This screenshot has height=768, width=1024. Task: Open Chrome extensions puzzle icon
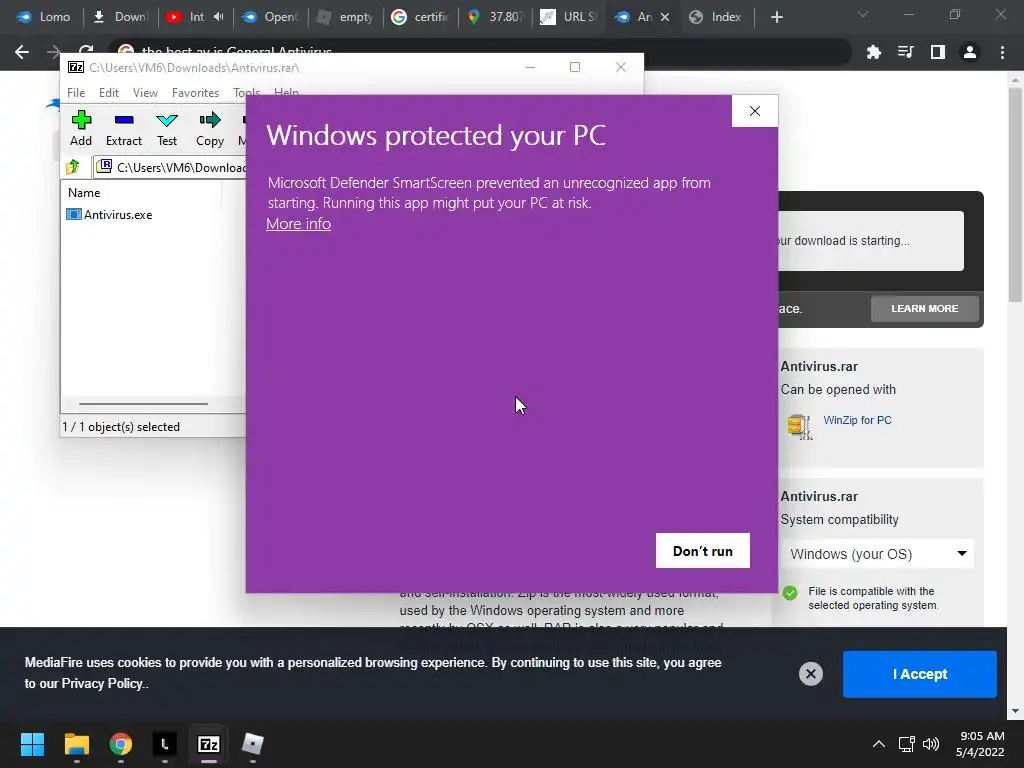[874, 52]
